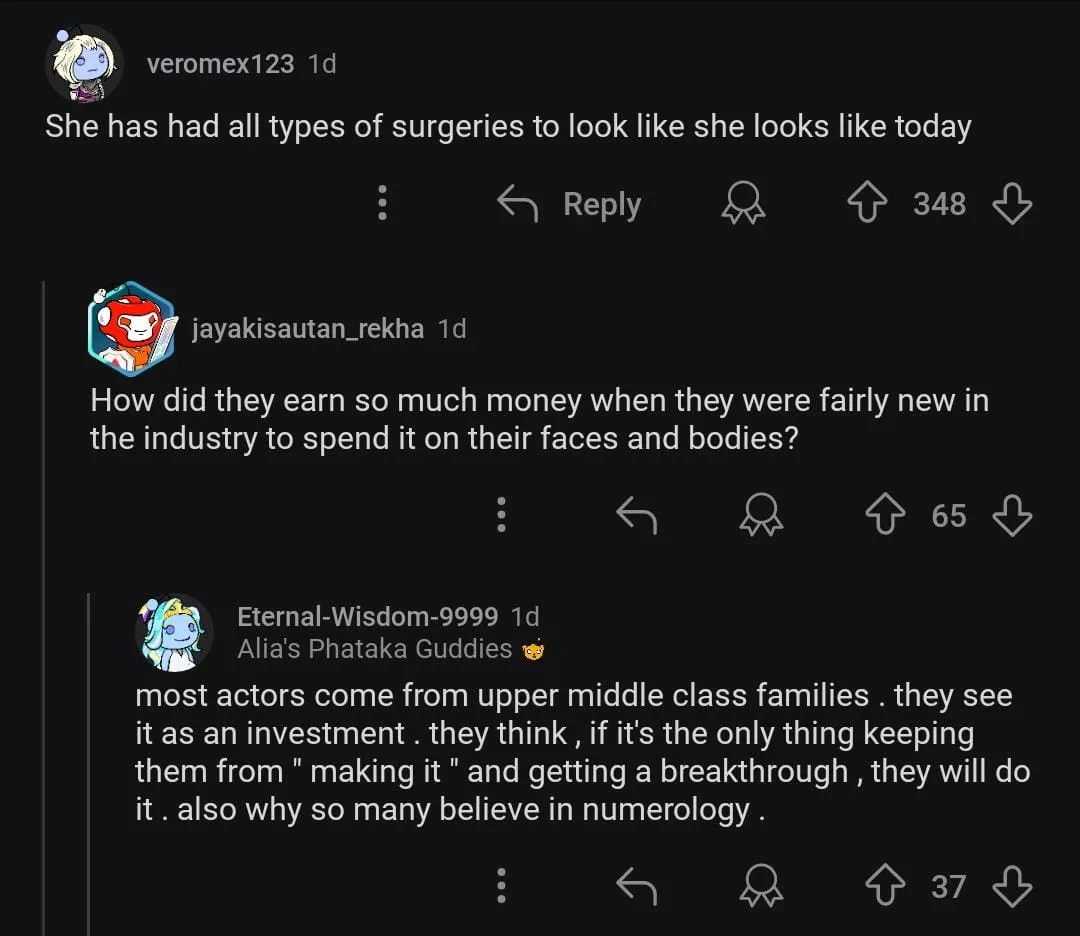Award jayakisautan_rekha's comment
1080x936 pixels.
pos(762,516)
